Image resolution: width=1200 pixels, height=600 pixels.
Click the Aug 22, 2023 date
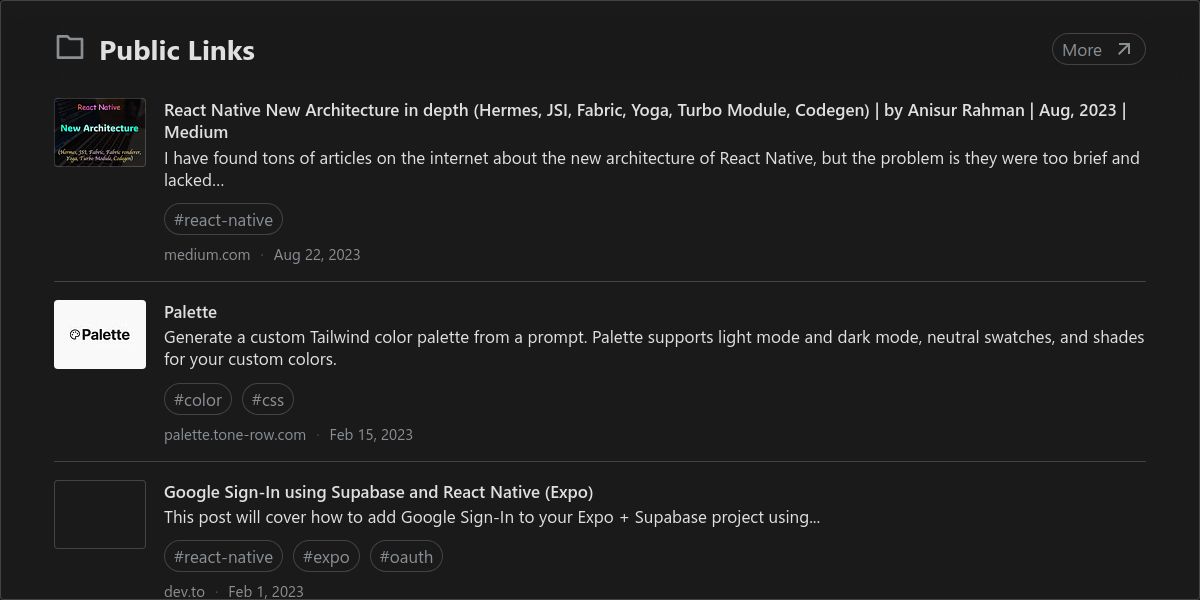tap(317, 255)
